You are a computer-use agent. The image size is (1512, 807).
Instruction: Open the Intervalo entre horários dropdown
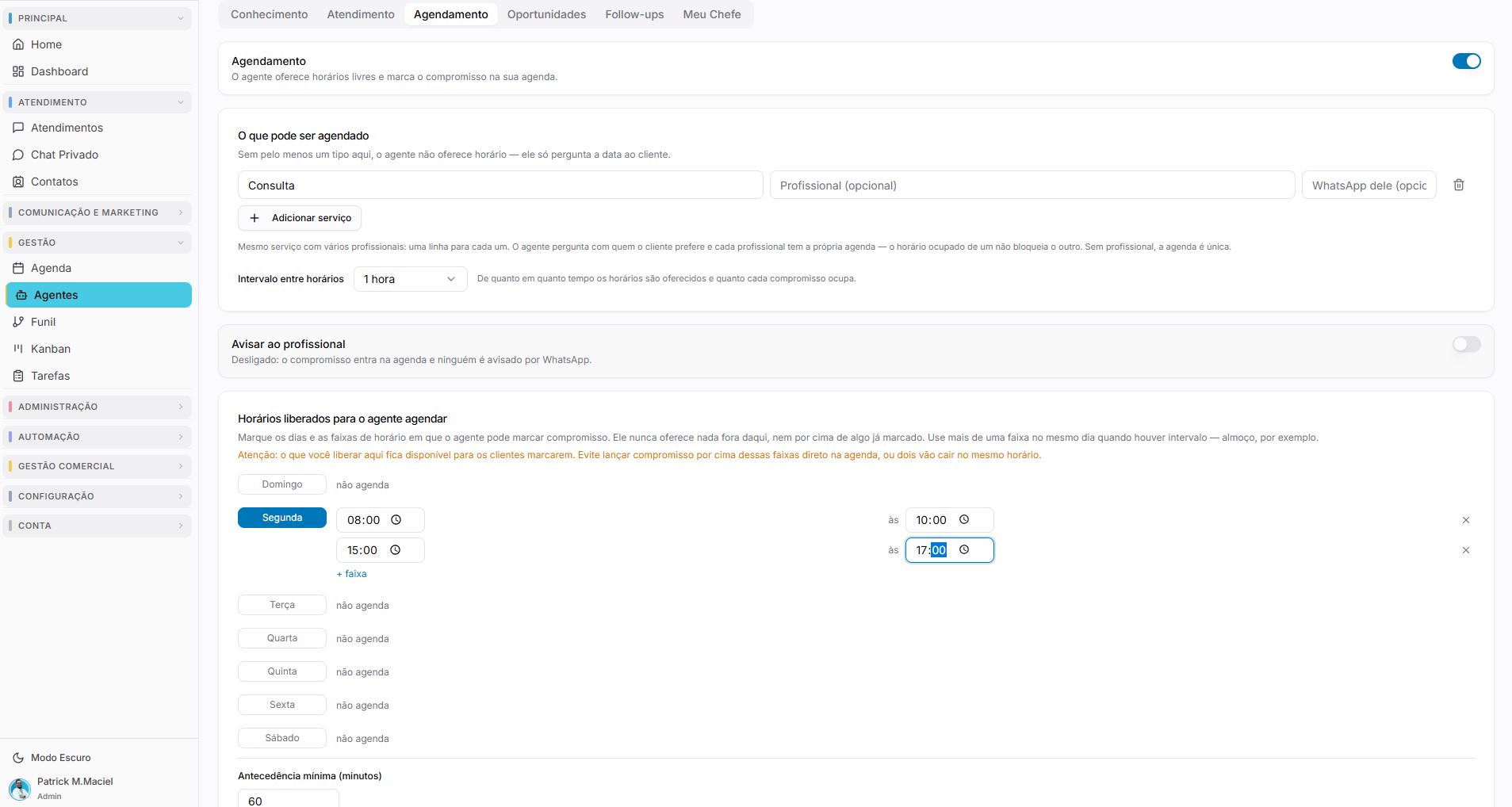pyautogui.click(x=410, y=279)
